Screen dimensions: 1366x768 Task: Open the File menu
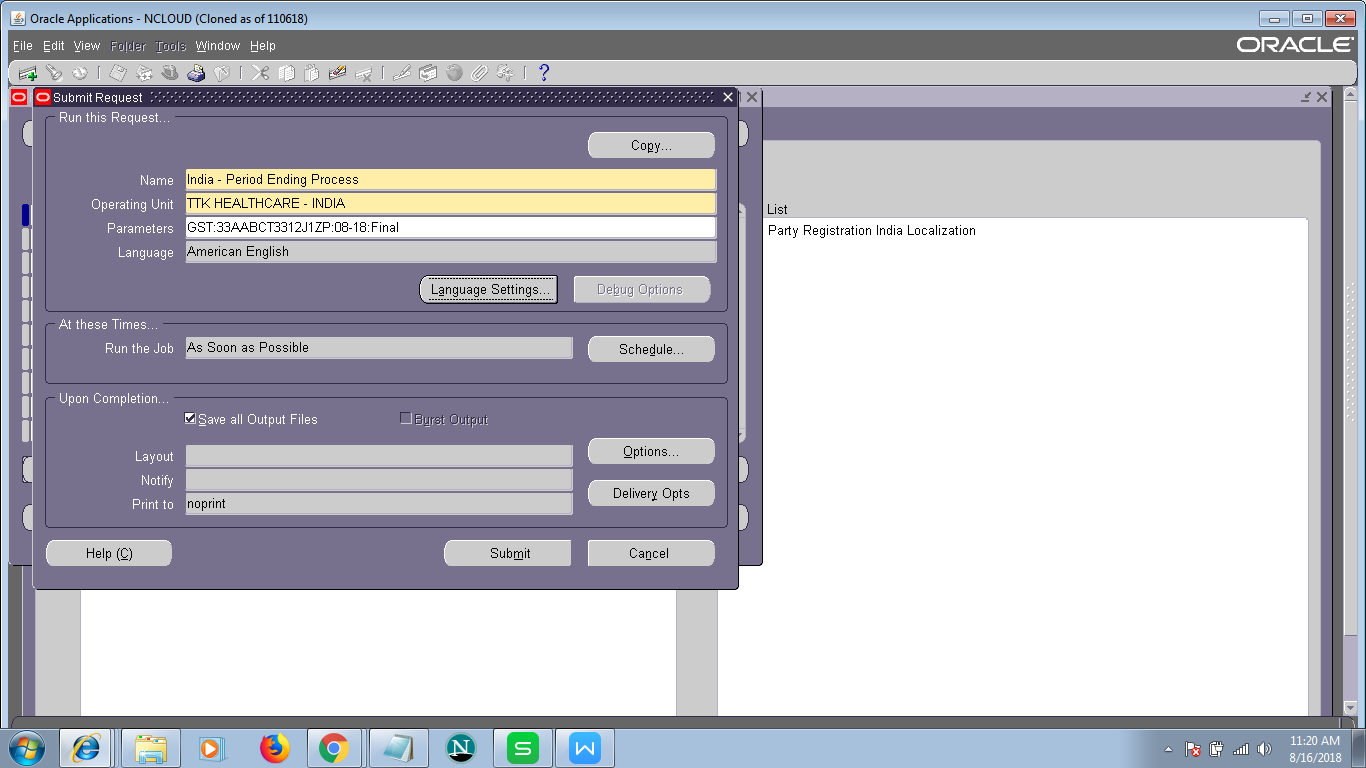tap(22, 46)
